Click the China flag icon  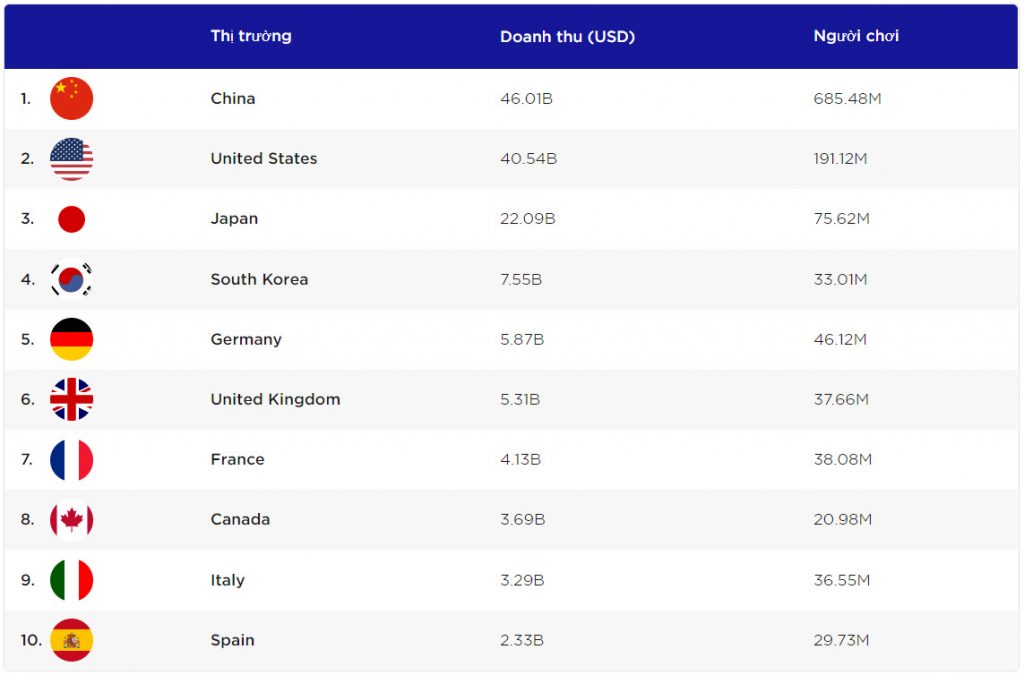[71, 98]
